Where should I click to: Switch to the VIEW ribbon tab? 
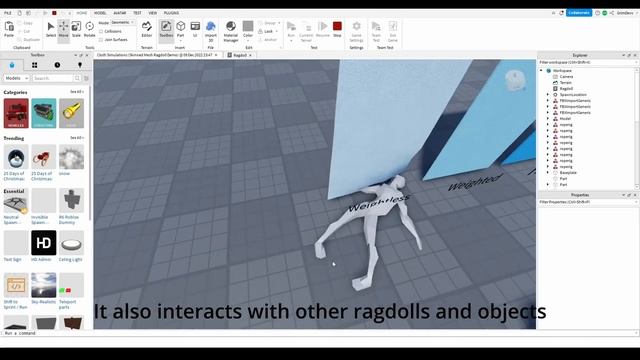click(x=153, y=13)
